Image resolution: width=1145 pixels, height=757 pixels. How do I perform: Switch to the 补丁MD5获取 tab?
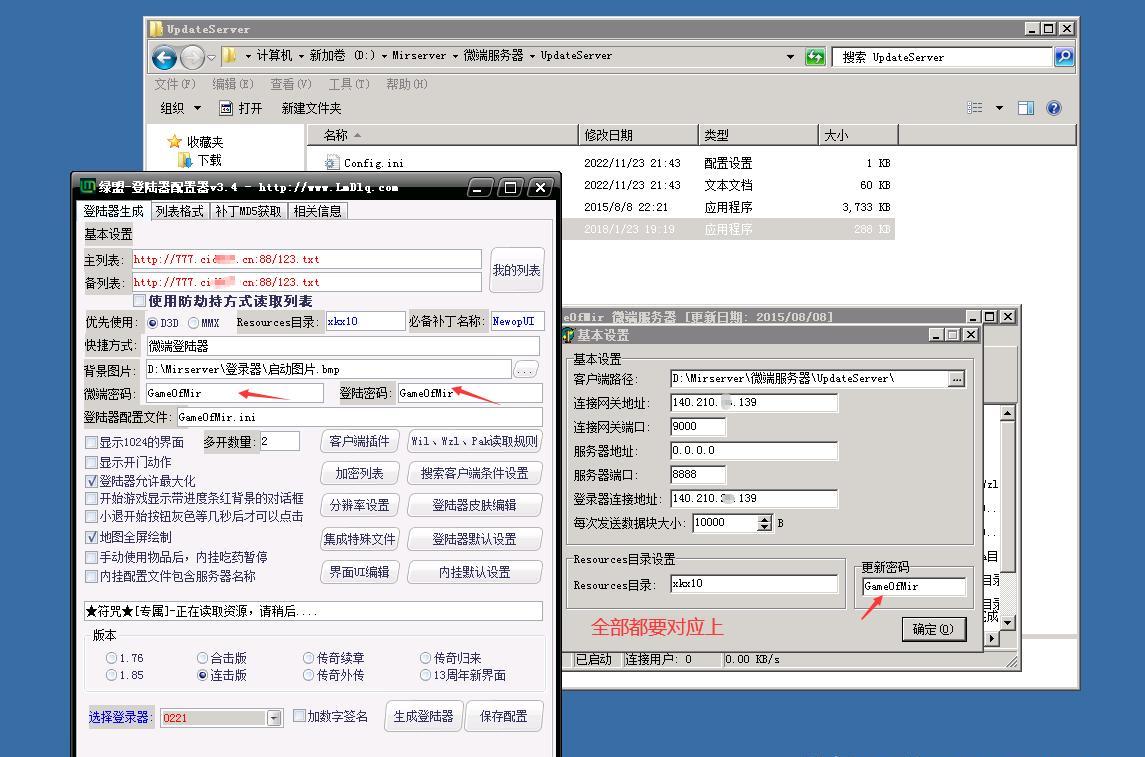click(248, 211)
